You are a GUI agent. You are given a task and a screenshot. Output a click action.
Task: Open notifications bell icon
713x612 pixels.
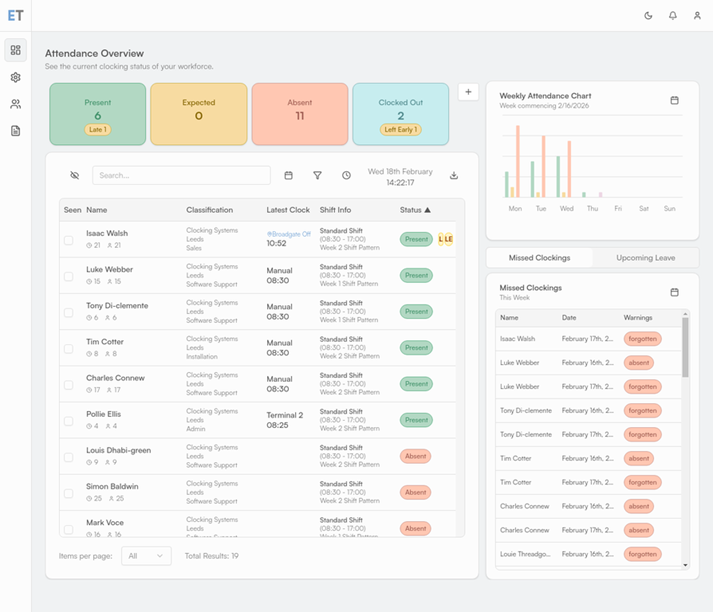673,16
